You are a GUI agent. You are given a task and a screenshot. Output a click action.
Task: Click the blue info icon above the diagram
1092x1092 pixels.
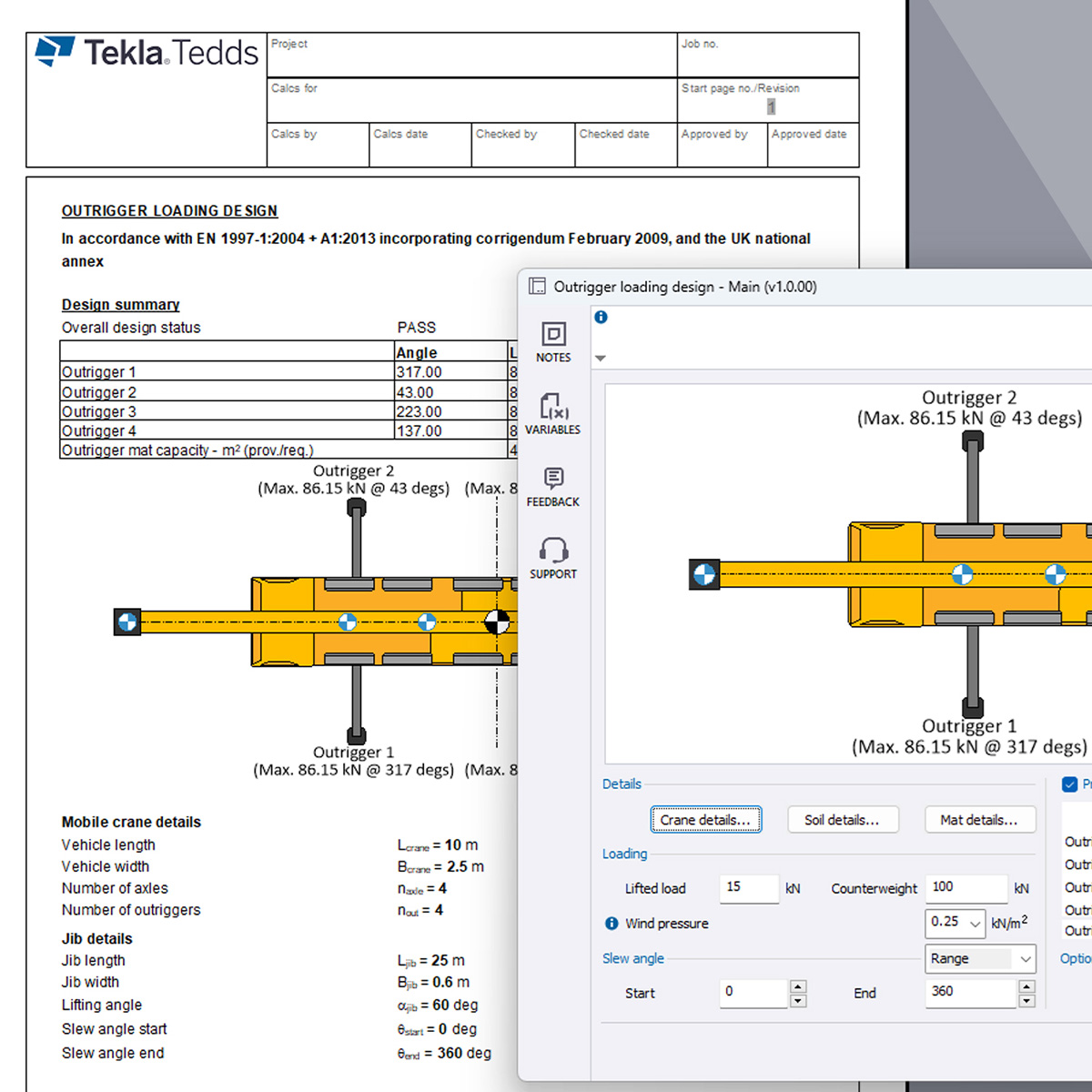point(601,317)
